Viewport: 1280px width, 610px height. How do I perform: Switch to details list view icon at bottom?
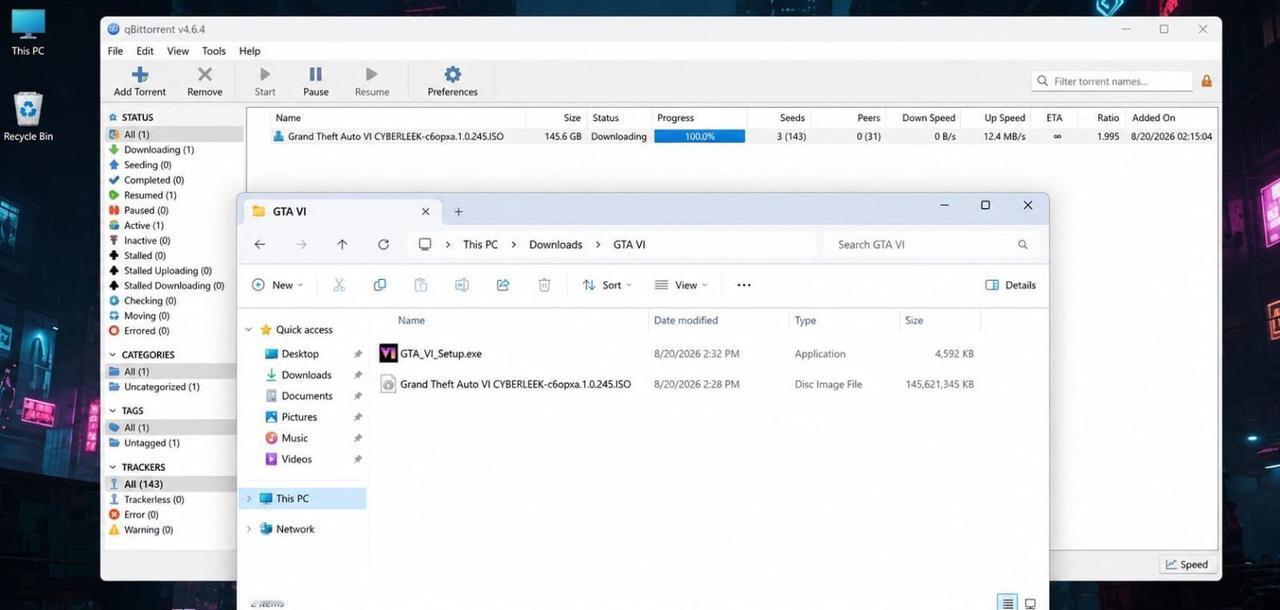[x=1008, y=603]
